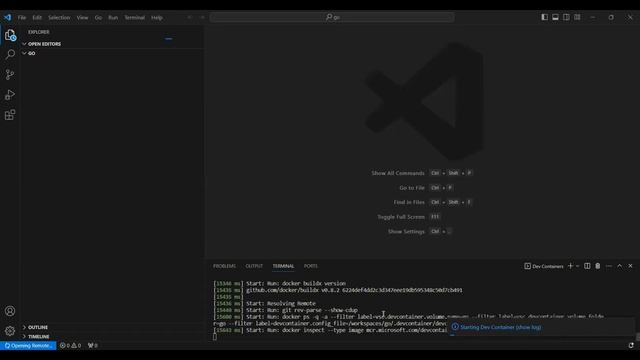This screenshot has width=640, height=360.
Task: Open the Customize Layout icon
Action: coord(577,17)
